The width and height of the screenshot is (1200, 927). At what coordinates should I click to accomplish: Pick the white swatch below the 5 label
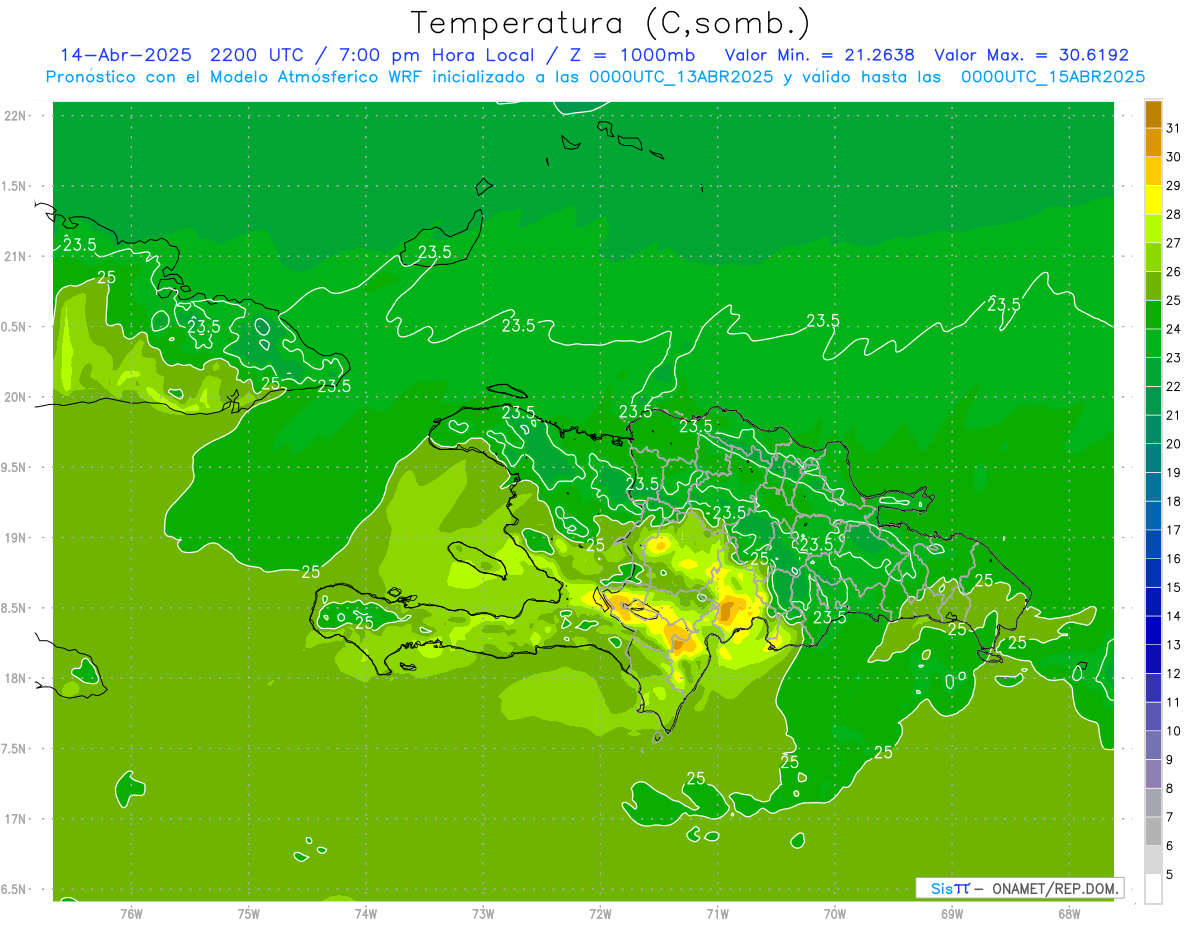coord(1154,889)
